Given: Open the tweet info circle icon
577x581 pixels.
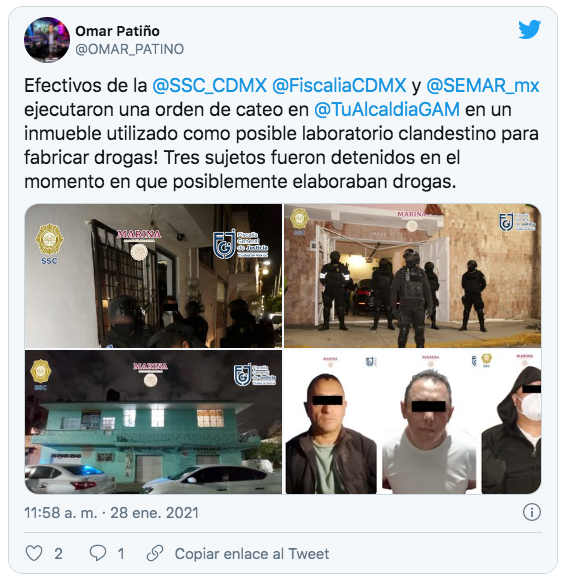Looking at the screenshot, I should pos(532,512).
